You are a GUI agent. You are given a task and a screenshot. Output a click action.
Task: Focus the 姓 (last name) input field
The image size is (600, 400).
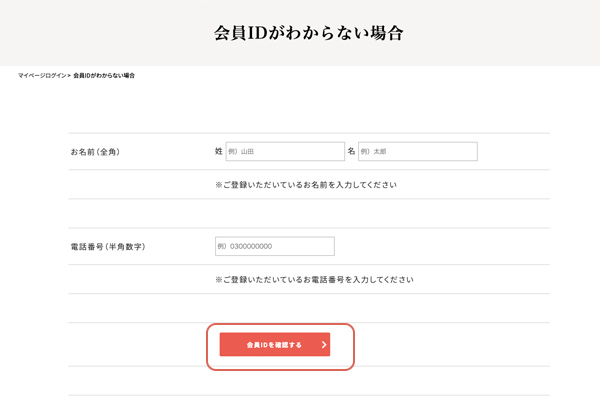click(x=285, y=151)
